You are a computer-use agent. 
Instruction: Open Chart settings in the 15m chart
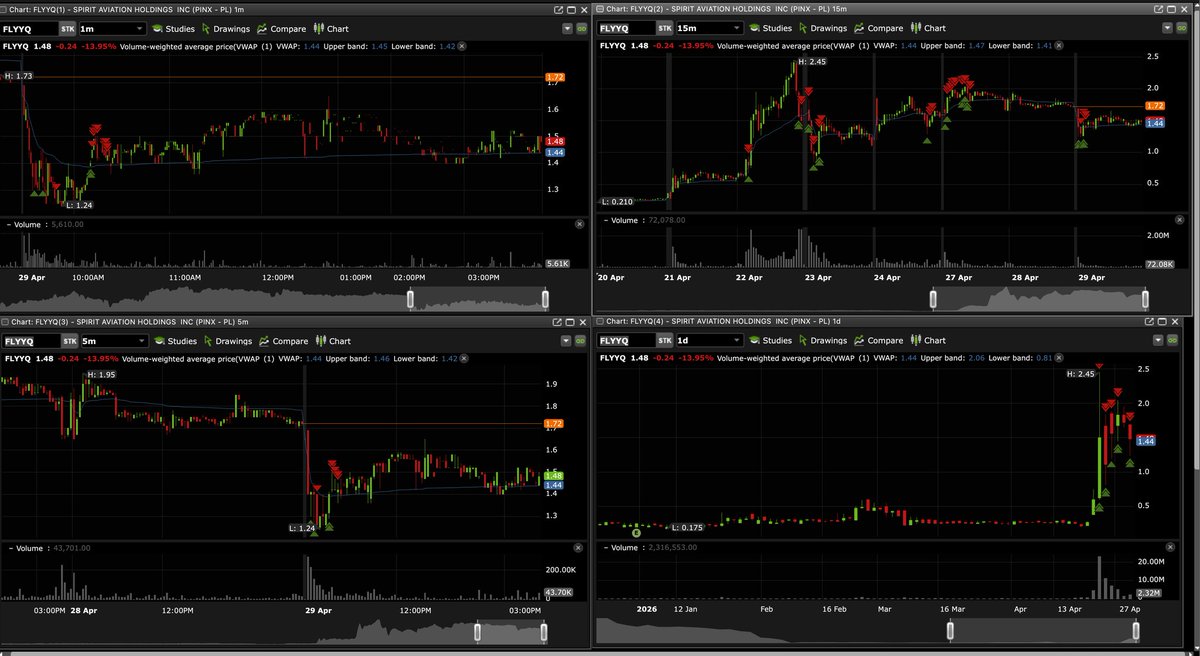click(929, 28)
